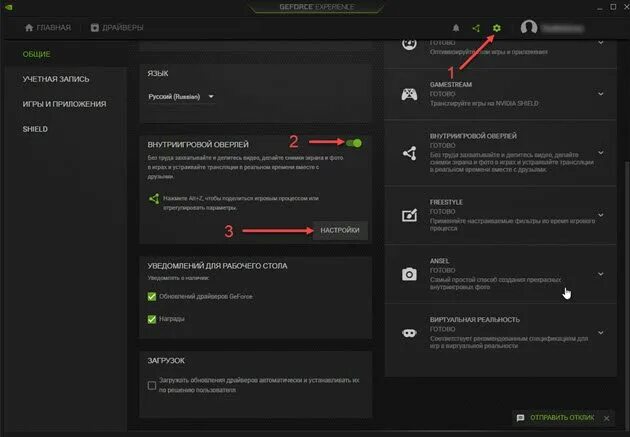Click ОТПРАВИТЬ ОТКЛИК feedback button
The image size is (630, 437).
(x=562, y=418)
